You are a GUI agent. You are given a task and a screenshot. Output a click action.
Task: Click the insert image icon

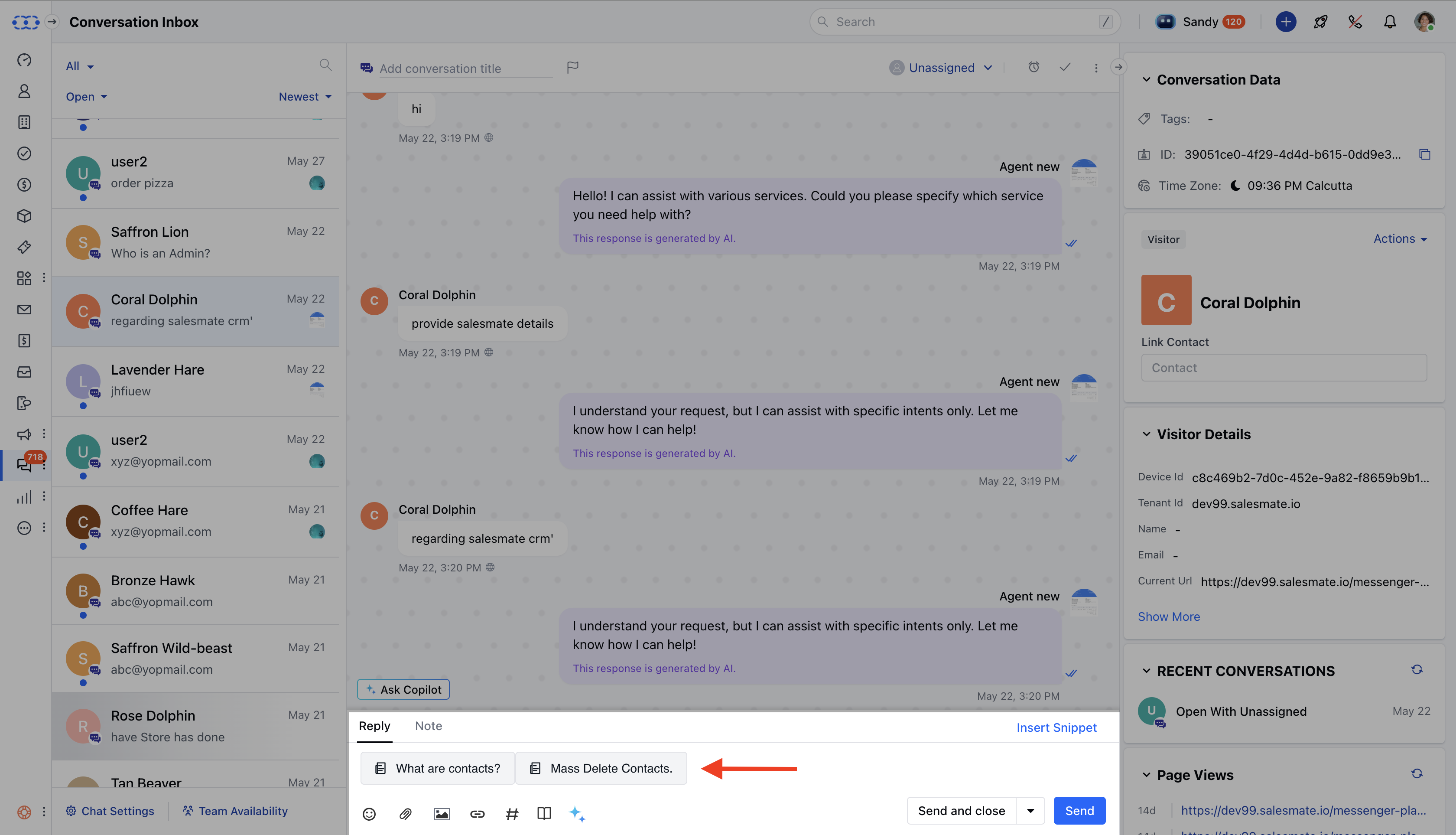click(x=442, y=813)
